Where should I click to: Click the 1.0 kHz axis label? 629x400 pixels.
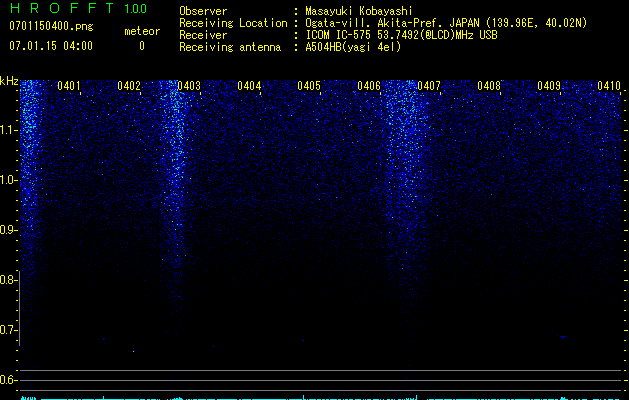point(8,180)
